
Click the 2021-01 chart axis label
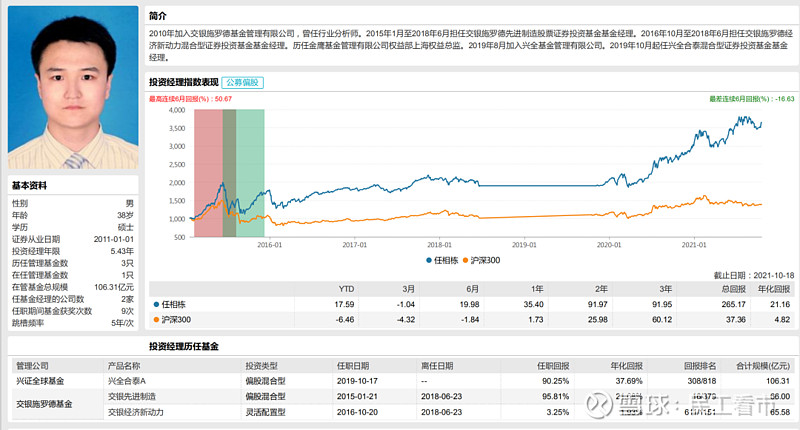pyautogui.click(x=694, y=245)
